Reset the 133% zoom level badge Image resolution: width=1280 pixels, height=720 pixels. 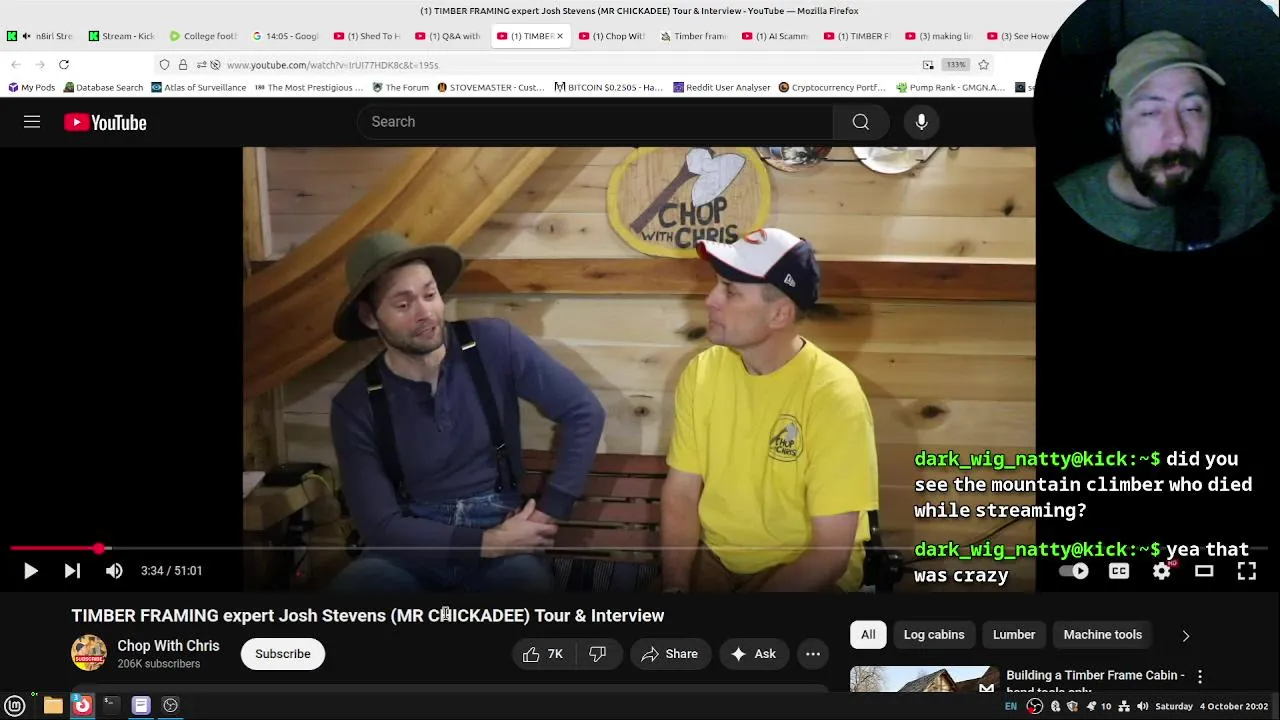point(956,65)
